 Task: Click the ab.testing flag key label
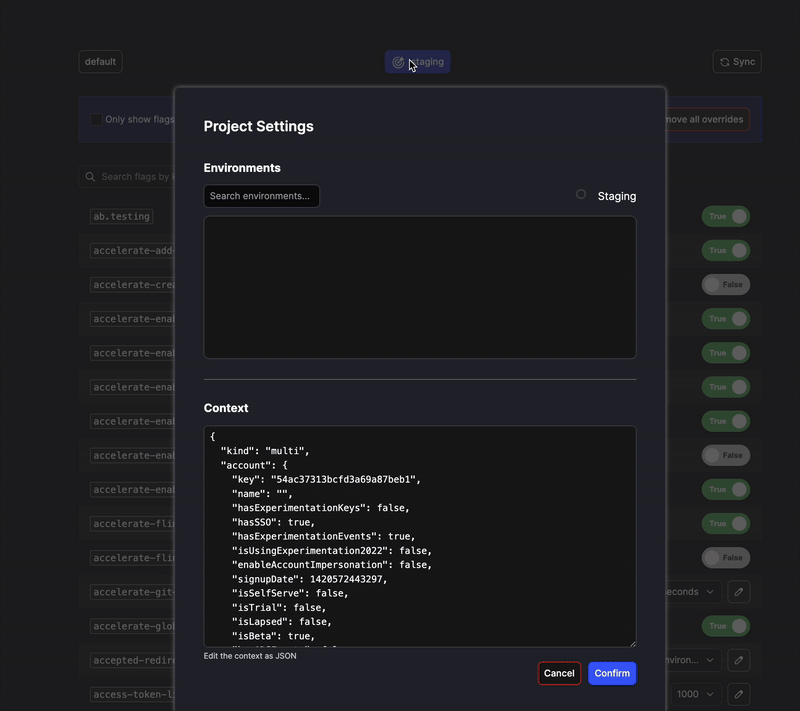click(x=121, y=216)
